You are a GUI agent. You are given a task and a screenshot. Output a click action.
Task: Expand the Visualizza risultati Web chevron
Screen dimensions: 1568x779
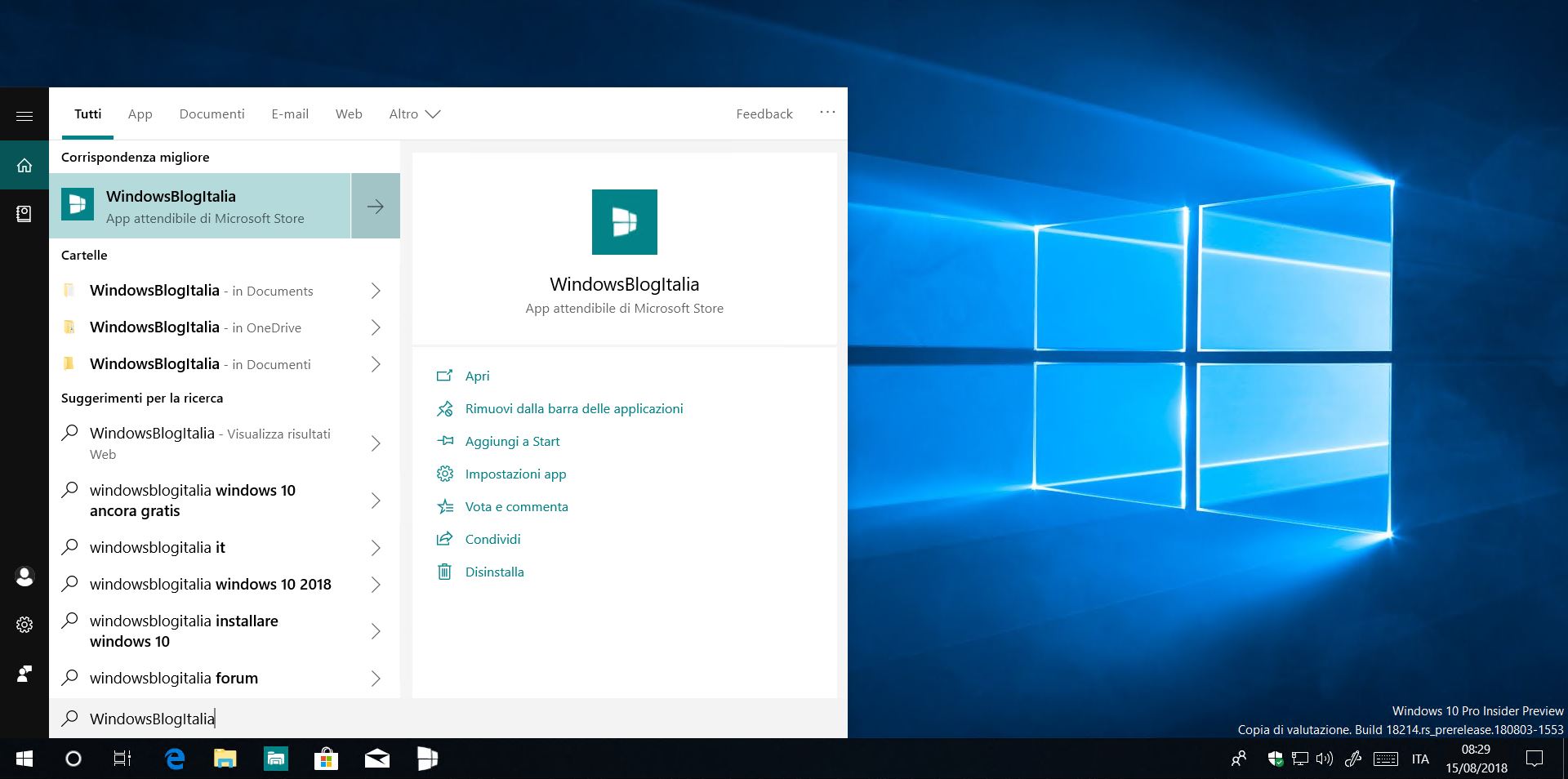pos(376,443)
